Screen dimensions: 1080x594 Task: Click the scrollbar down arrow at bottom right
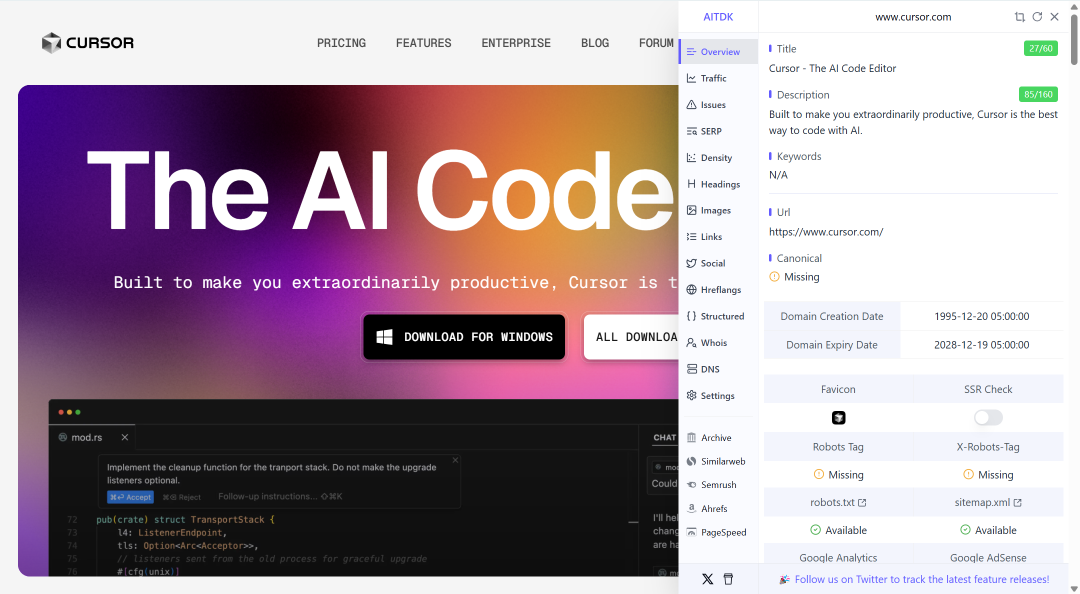(1074, 588)
